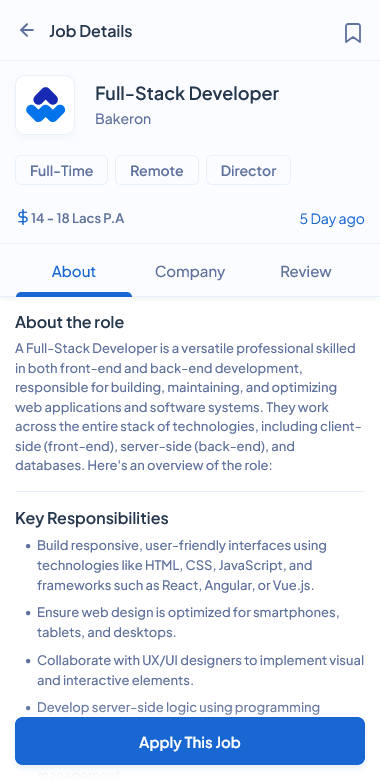Bookmark this job with the bookmark icon
This screenshot has width=380, height=780.
coord(353,33)
